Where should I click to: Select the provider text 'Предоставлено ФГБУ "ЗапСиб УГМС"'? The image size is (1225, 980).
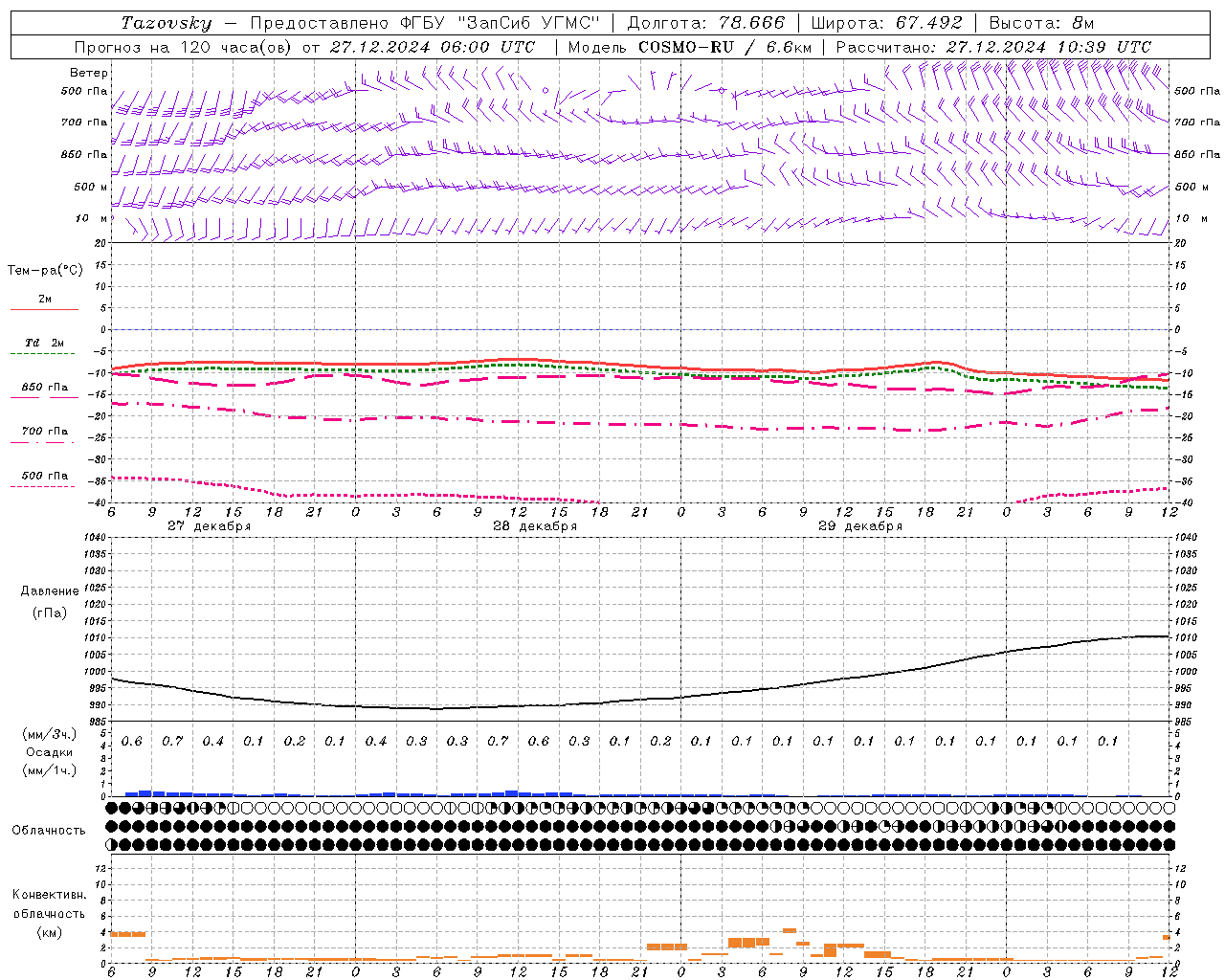tap(425, 23)
